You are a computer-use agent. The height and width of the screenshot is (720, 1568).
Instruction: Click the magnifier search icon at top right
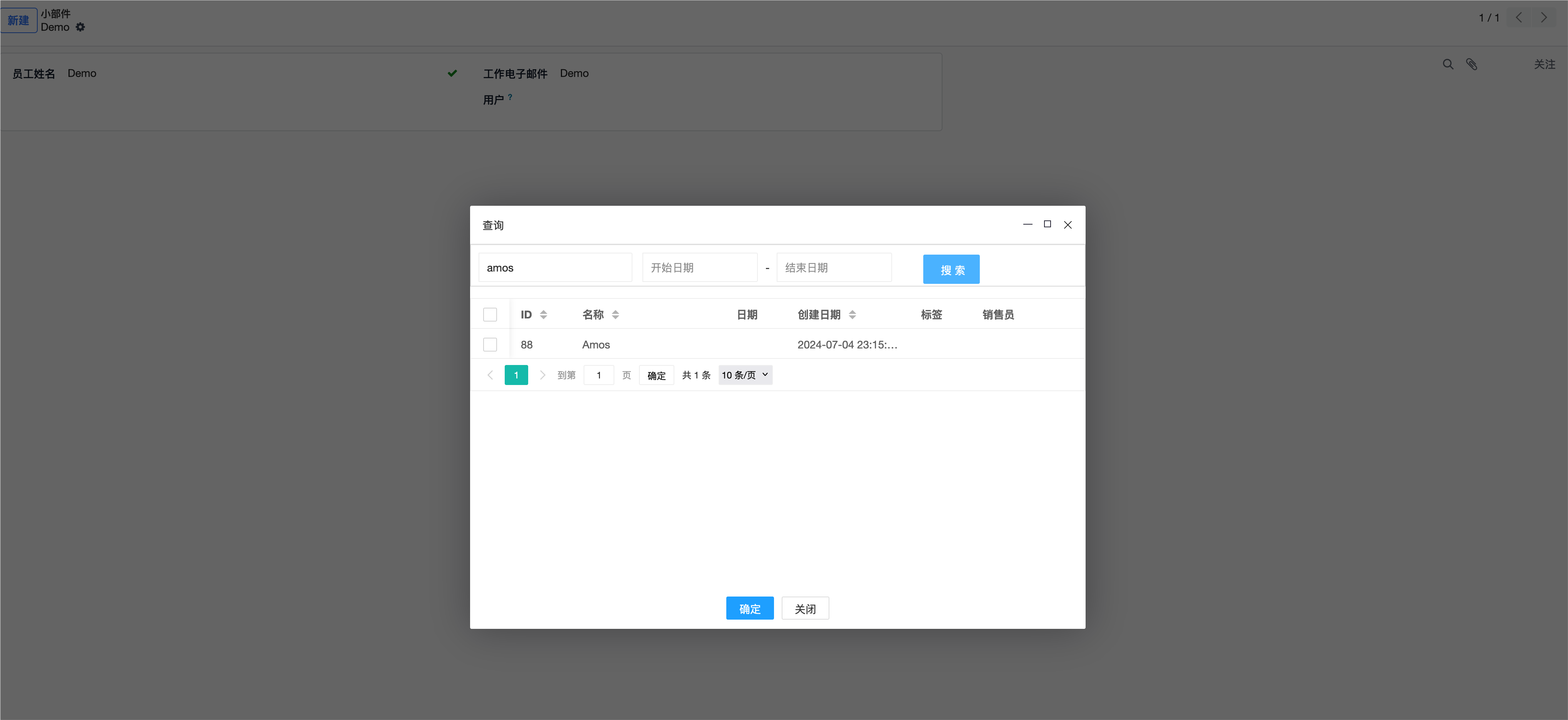pos(1448,65)
